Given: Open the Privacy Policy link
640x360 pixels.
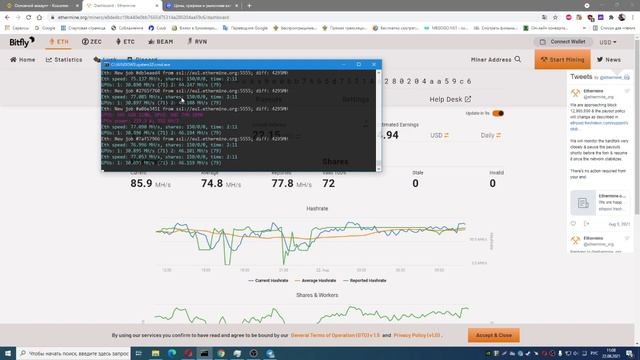Looking at the screenshot, I should coord(417,335).
